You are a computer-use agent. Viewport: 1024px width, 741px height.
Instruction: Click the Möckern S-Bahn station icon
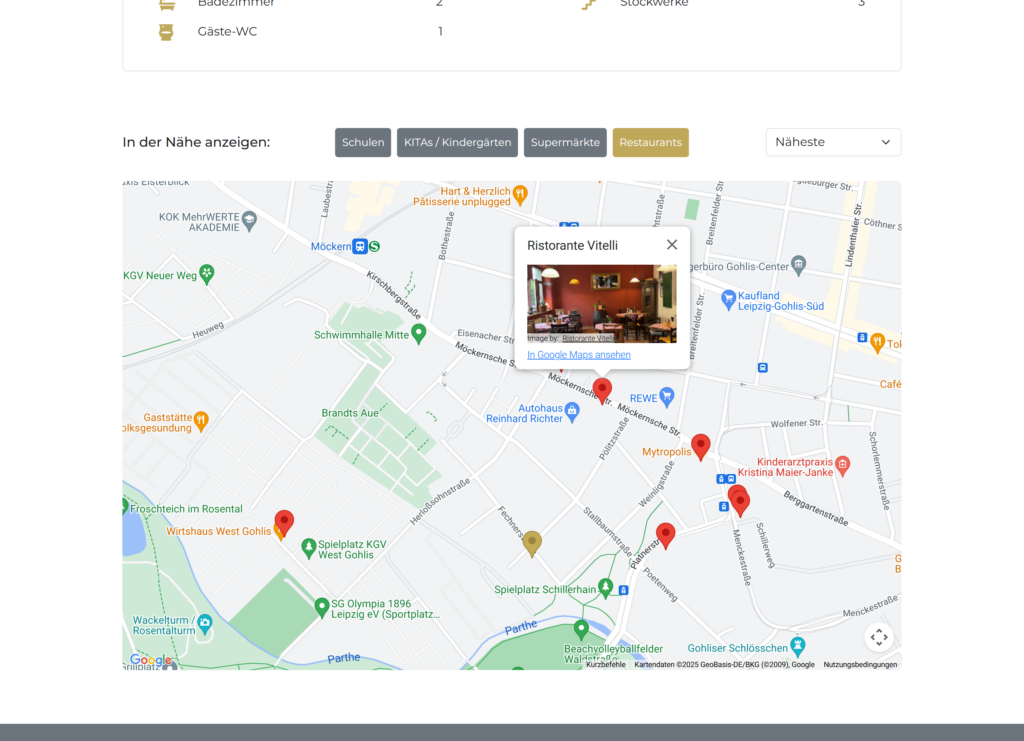point(359,246)
